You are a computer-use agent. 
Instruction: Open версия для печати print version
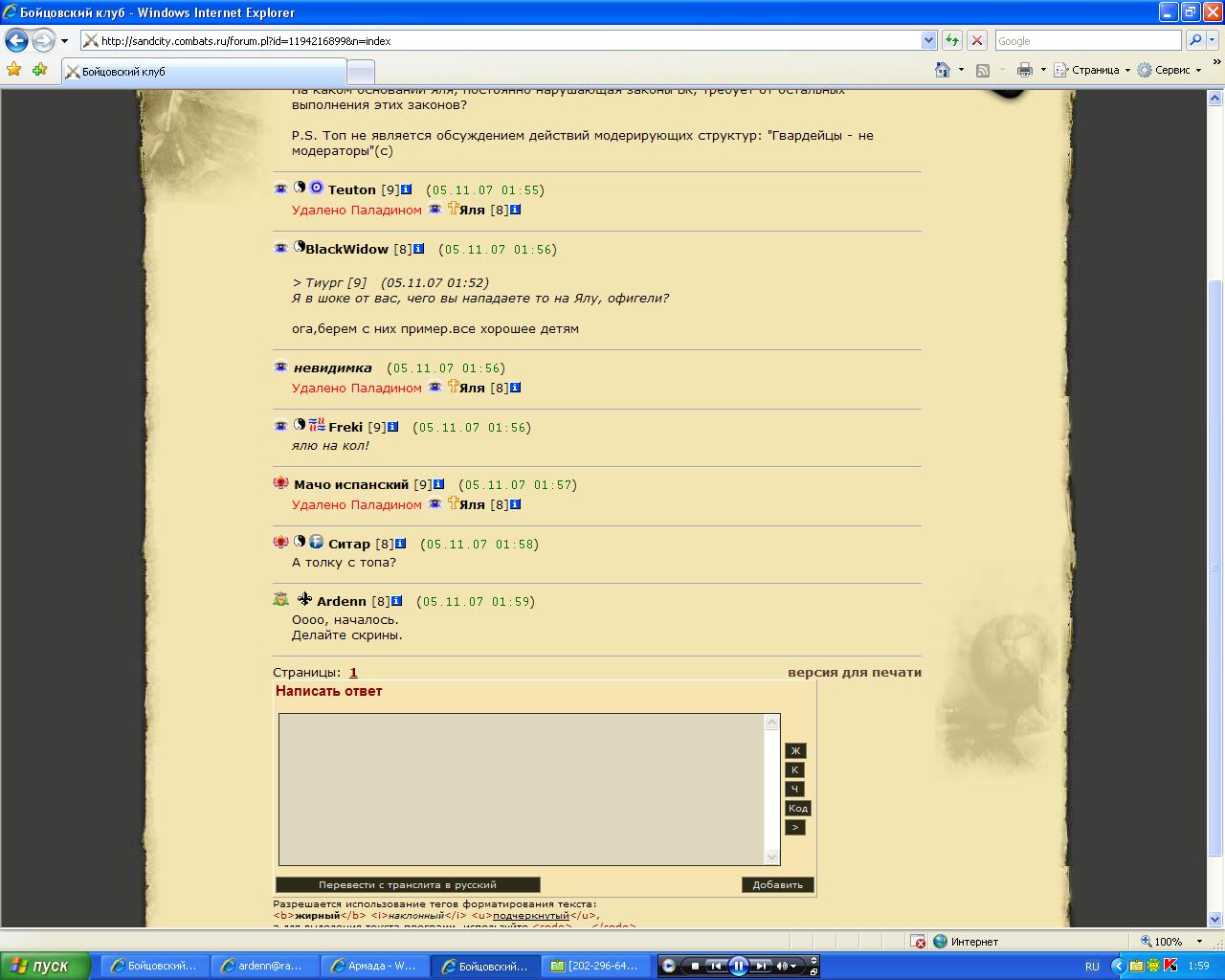point(855,672)
